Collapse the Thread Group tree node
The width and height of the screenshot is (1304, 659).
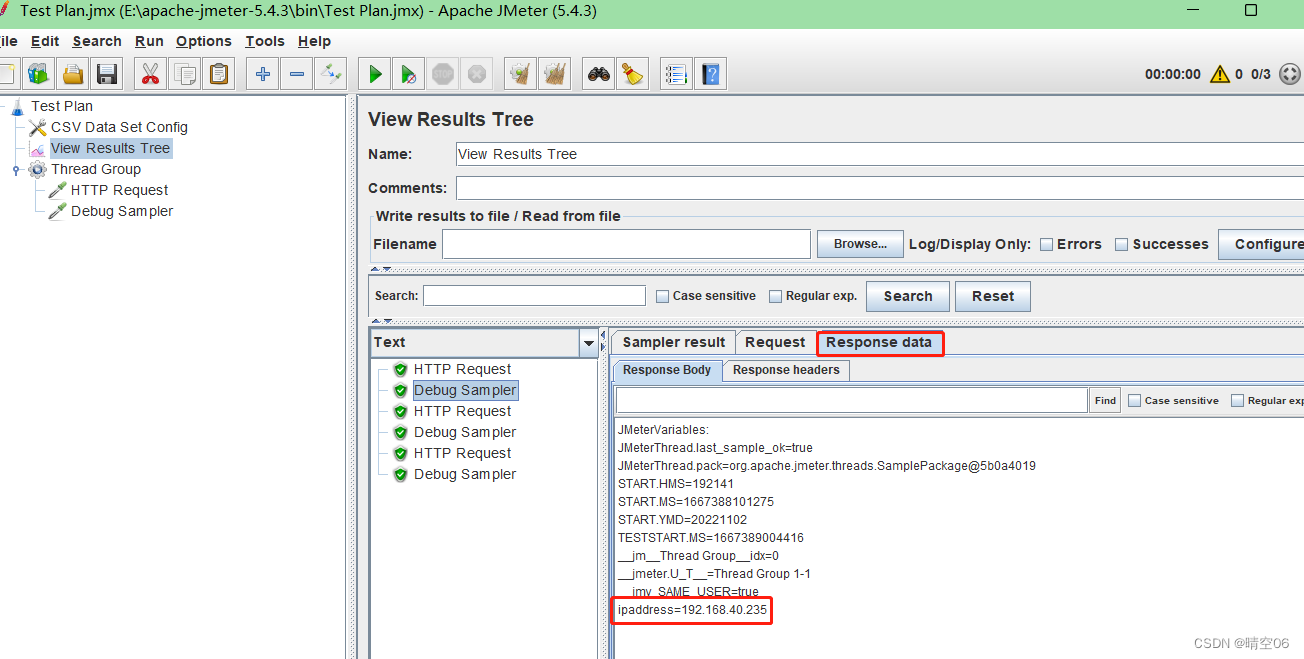click(x=16, y=170)
